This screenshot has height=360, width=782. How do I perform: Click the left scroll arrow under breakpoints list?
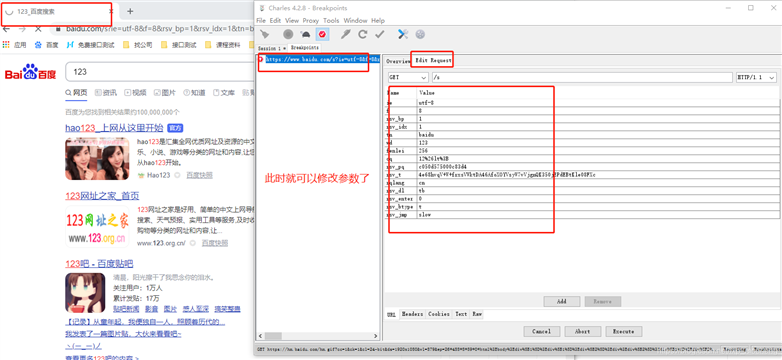tap(260, 336)
